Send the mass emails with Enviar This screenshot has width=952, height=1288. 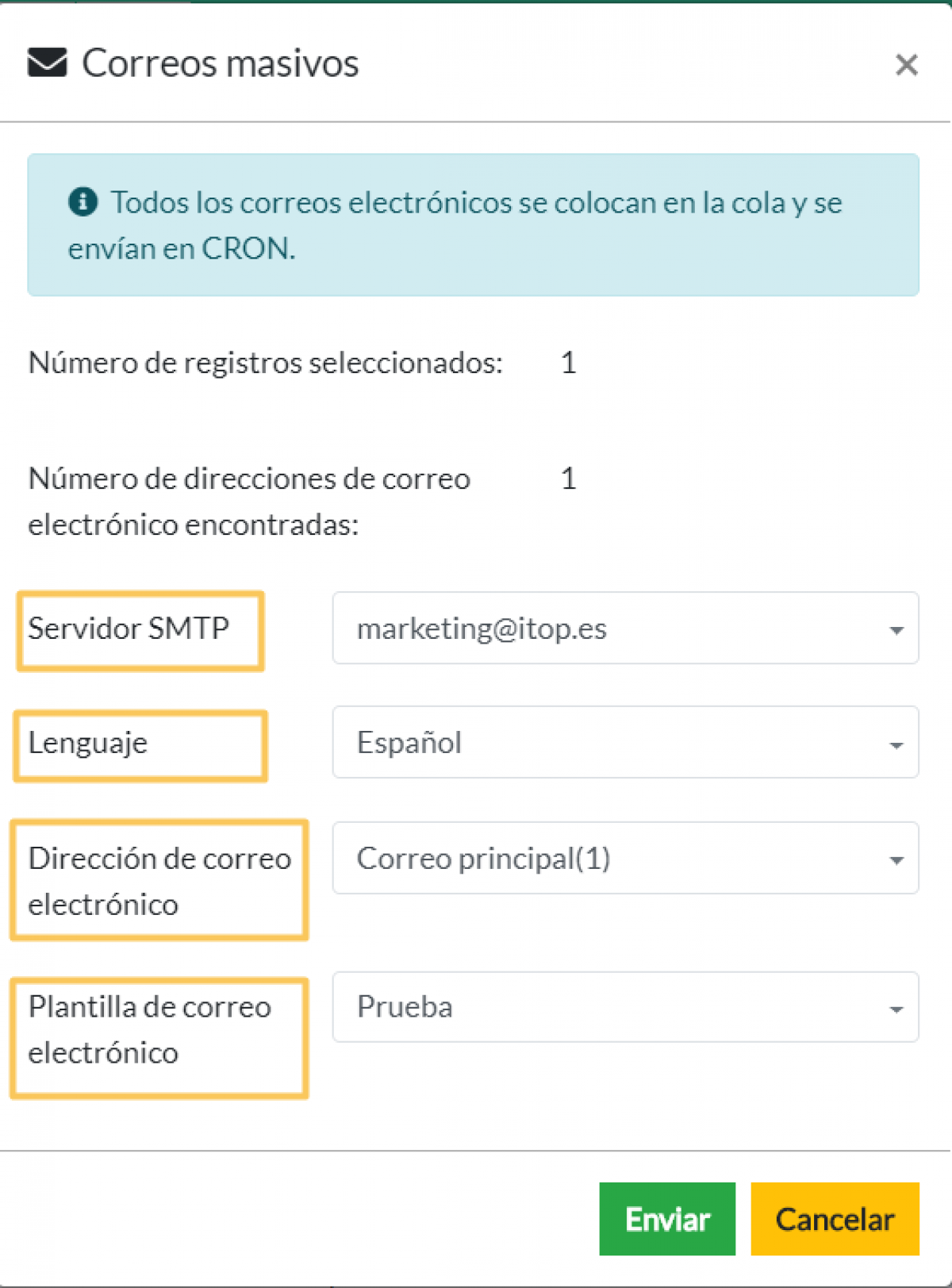pos(667,1219)
